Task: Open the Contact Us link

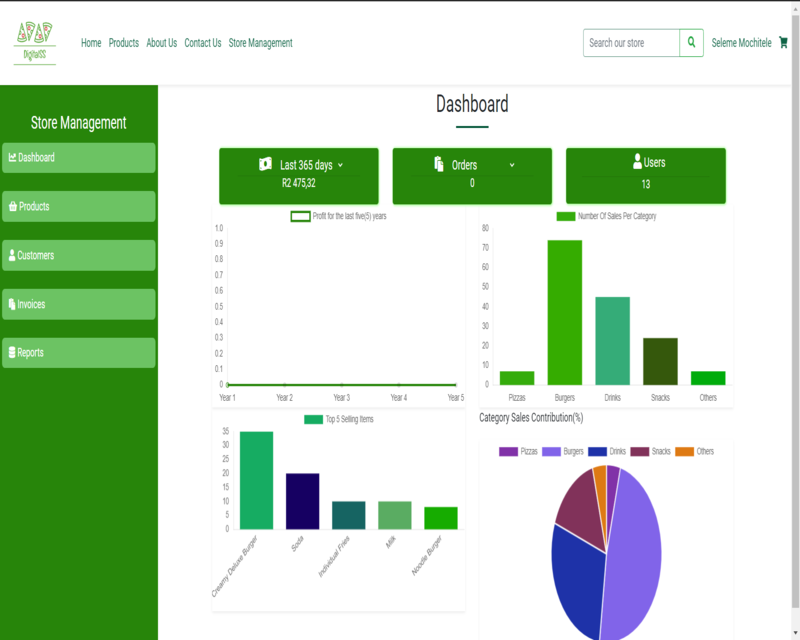Action: (202, 43)
